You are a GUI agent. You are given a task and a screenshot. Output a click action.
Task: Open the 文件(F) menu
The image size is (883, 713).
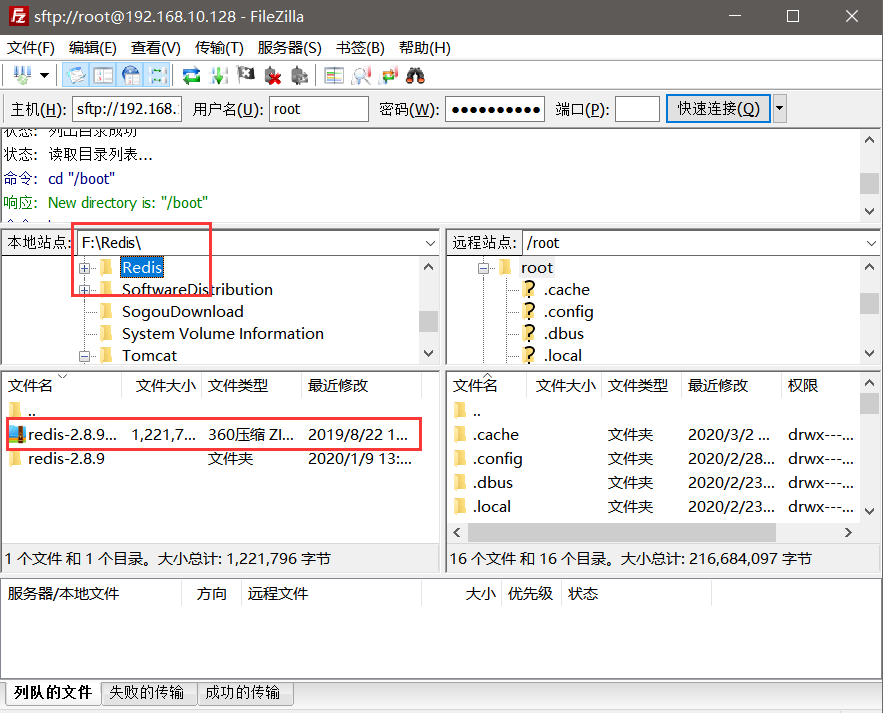tap(31, 48)
